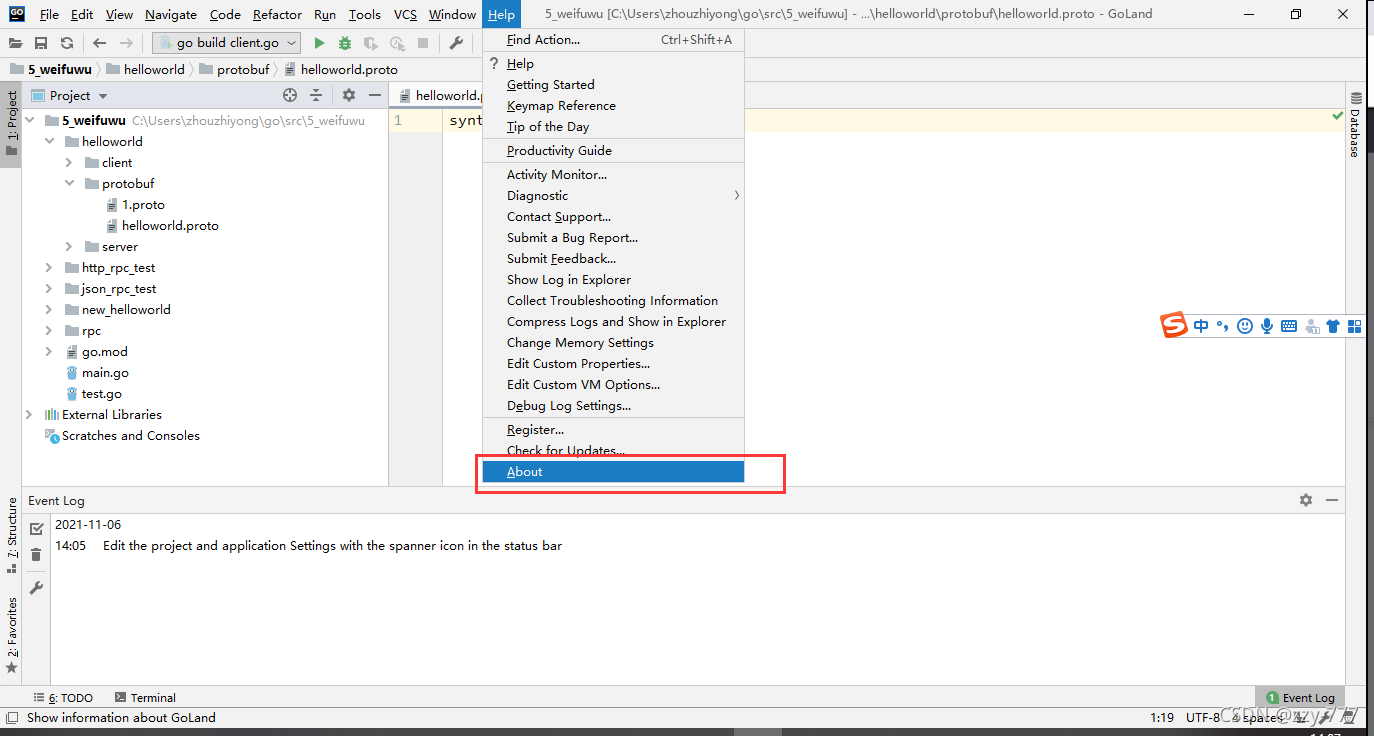Image resolution: width=1374 pixels, height=736 pixels.
Task: Navigate forward with the right arrow icon
Action: click(x=126, y=43)
